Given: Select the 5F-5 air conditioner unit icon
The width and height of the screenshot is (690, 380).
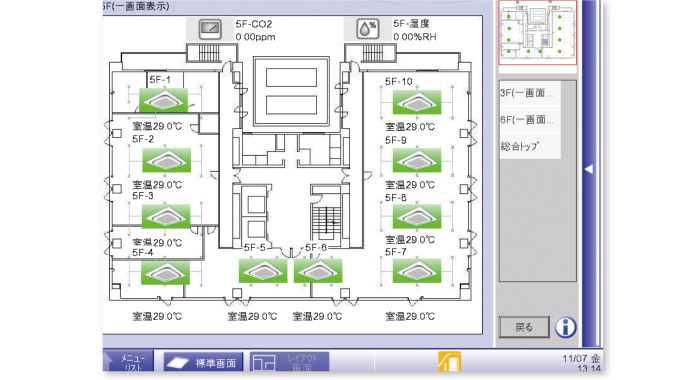Looking at the screenshot, I should tap(263, 270).
